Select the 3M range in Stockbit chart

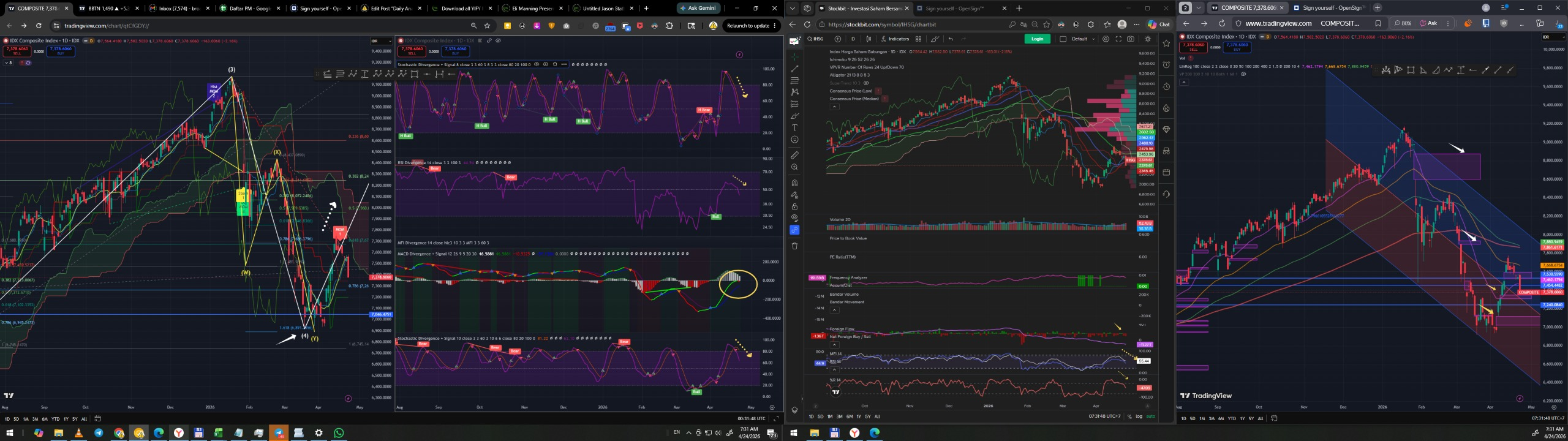pos(839,417)
